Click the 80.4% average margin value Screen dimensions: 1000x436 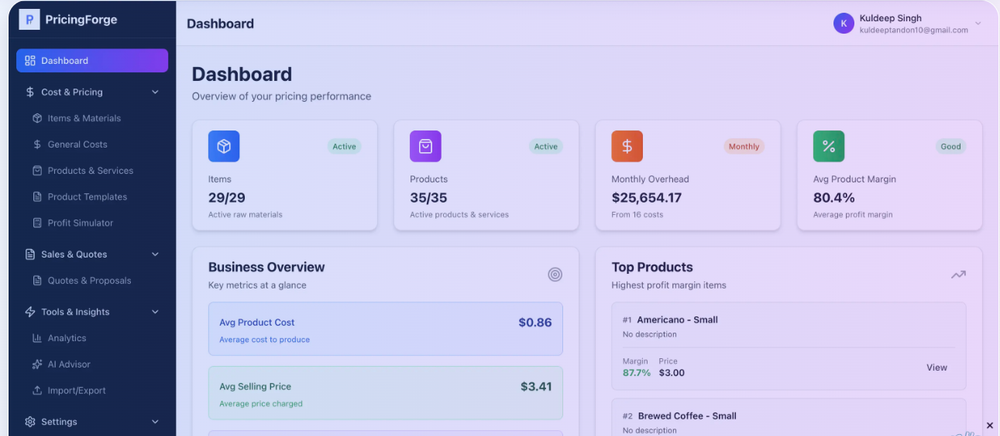(834, 198)
